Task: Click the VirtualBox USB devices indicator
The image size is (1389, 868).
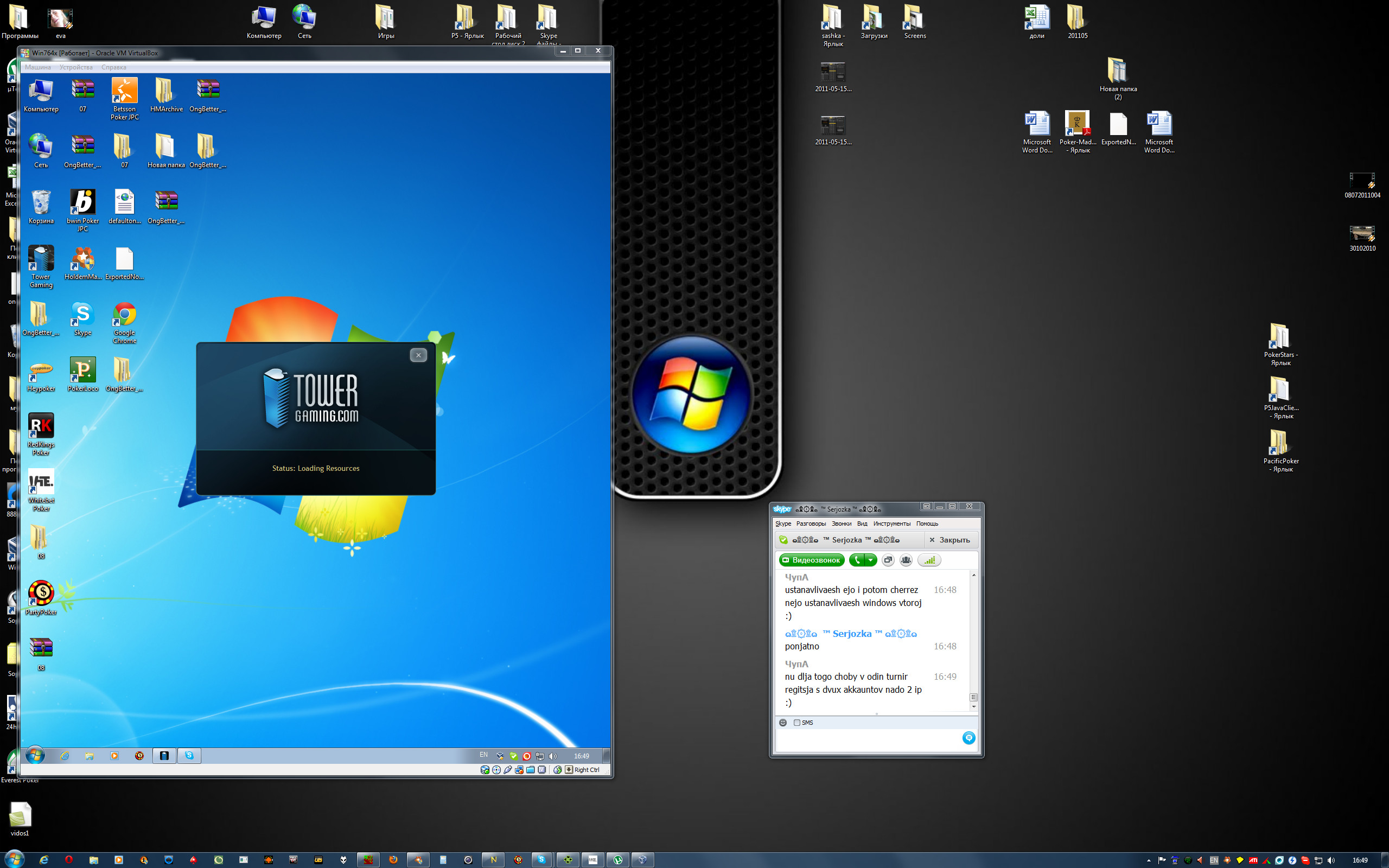Action: tap(507, 770)
